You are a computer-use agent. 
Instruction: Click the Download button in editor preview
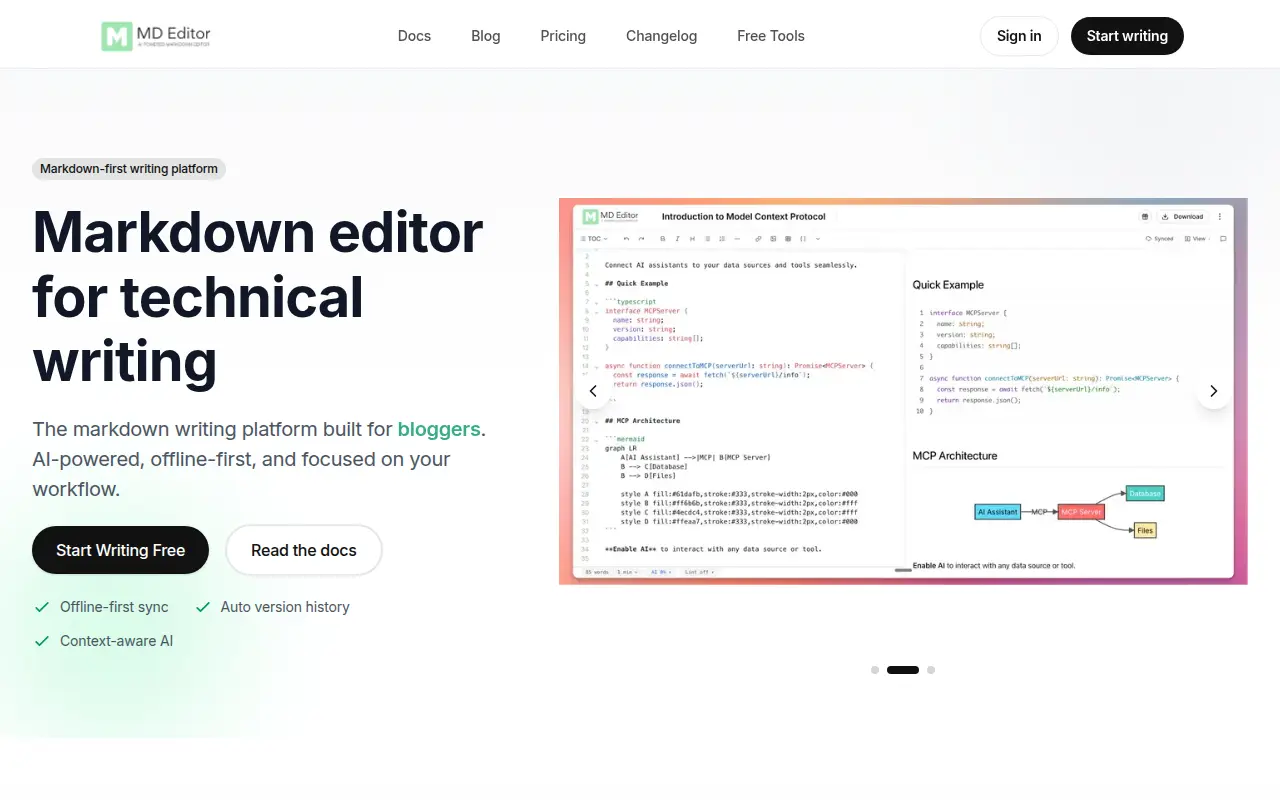tap(1183, 216)
